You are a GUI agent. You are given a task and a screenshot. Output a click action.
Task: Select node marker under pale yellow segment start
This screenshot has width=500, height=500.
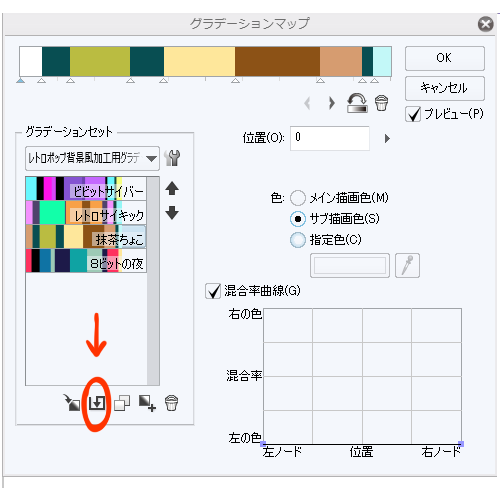click(164, 80)
